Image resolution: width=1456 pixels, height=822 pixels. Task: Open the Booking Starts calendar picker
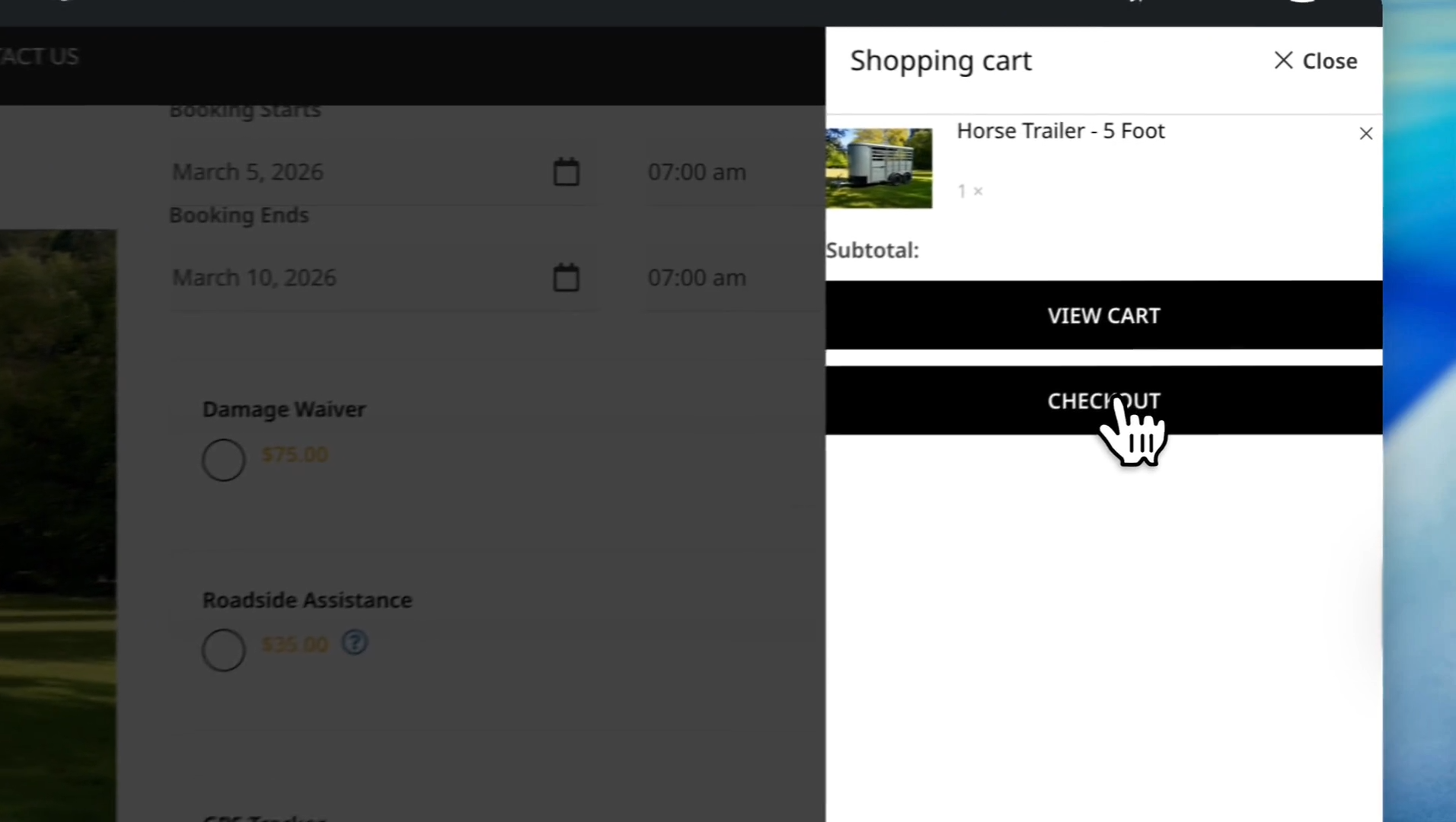click(x=566, y=172)
